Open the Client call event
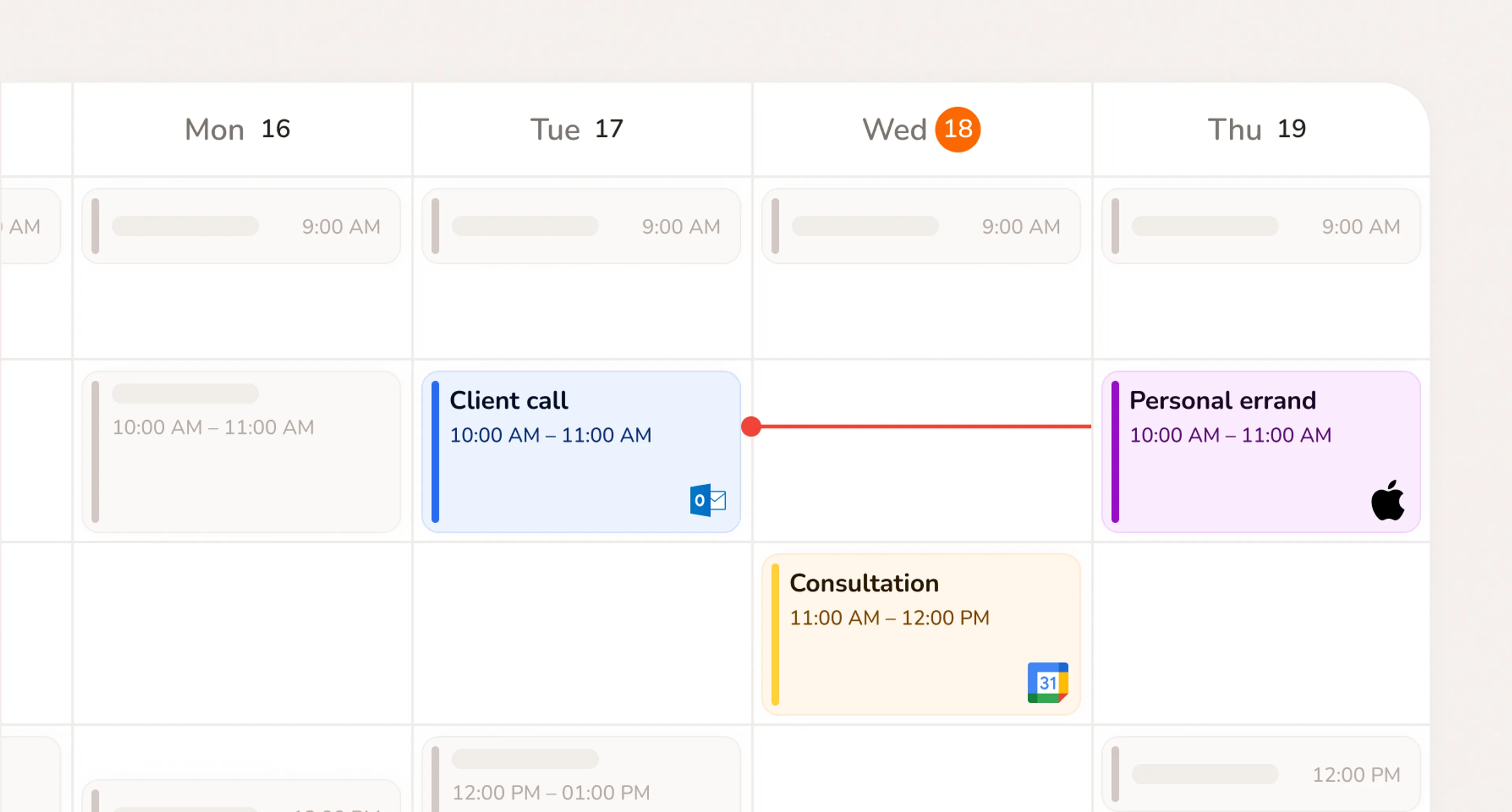This screenshot has height=812, width=1512. click(x=581, y=452)
